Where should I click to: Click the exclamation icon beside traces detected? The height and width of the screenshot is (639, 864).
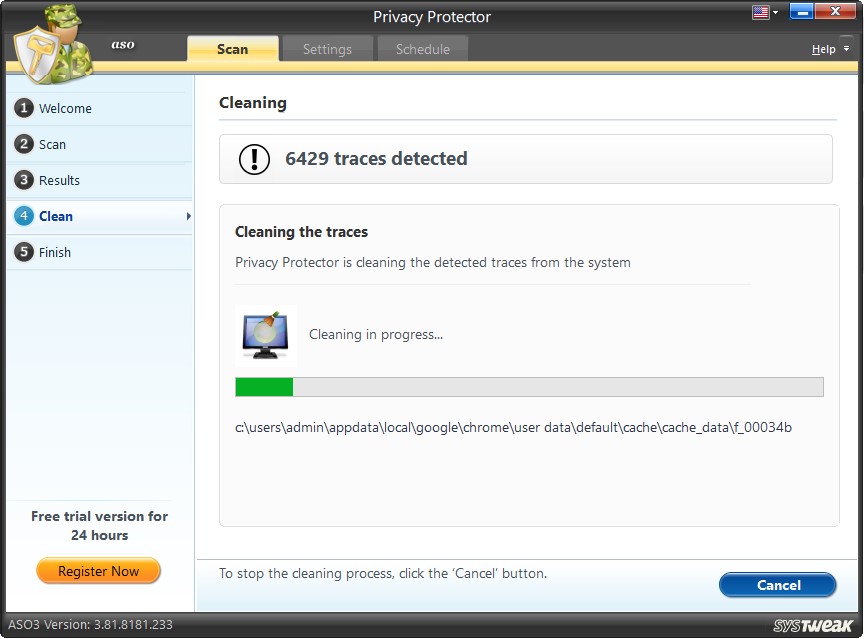point(253,158)
